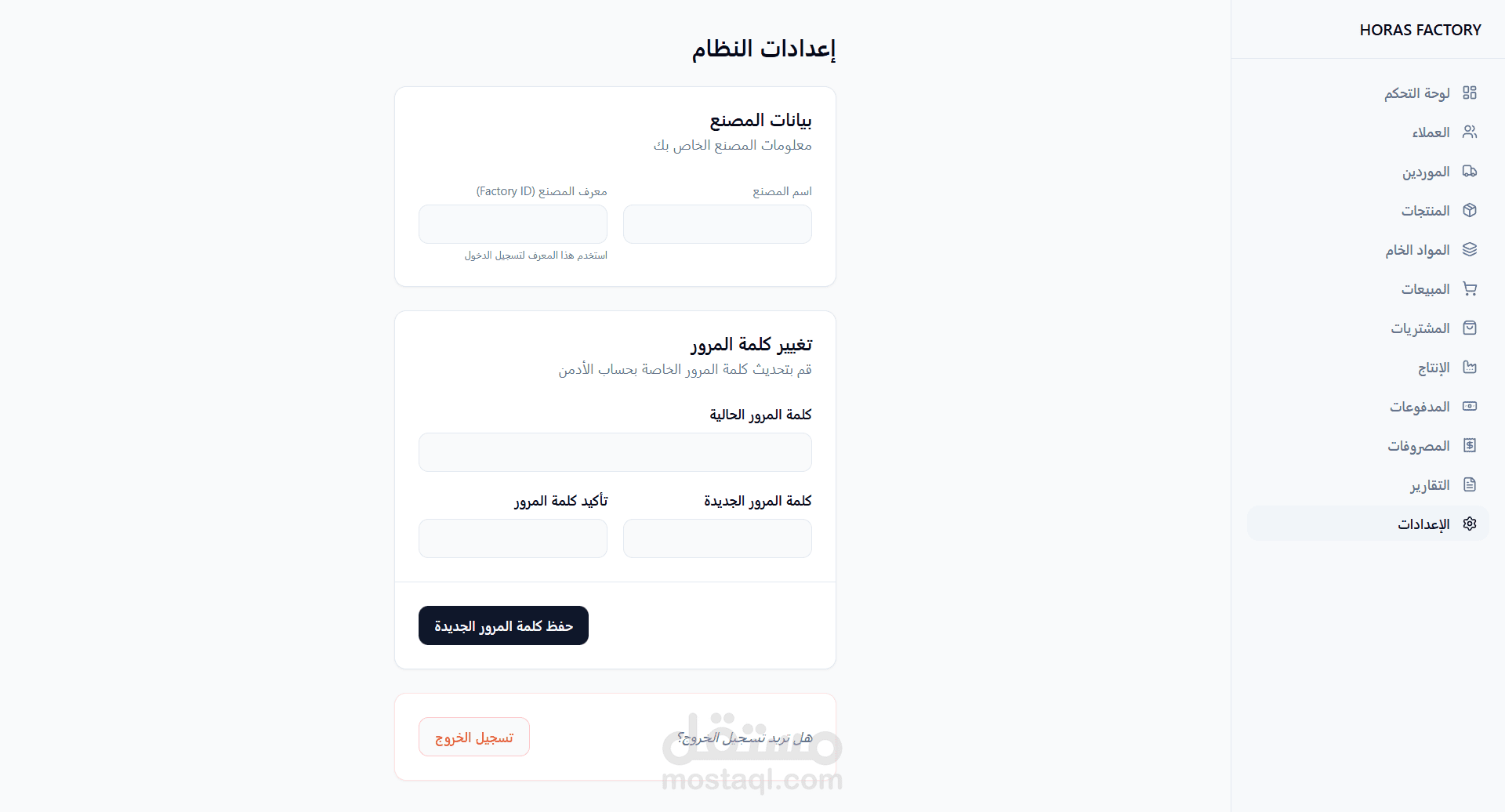Click the reports document icon
Viewport: 1505px width, 812px height.
click(x=1470, y=484)
